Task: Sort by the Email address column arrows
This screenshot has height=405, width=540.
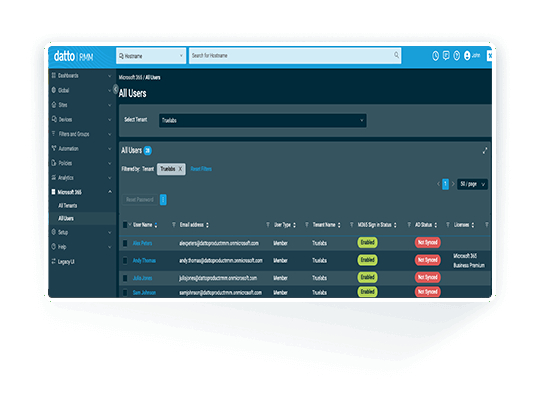Action: point(207,225)
